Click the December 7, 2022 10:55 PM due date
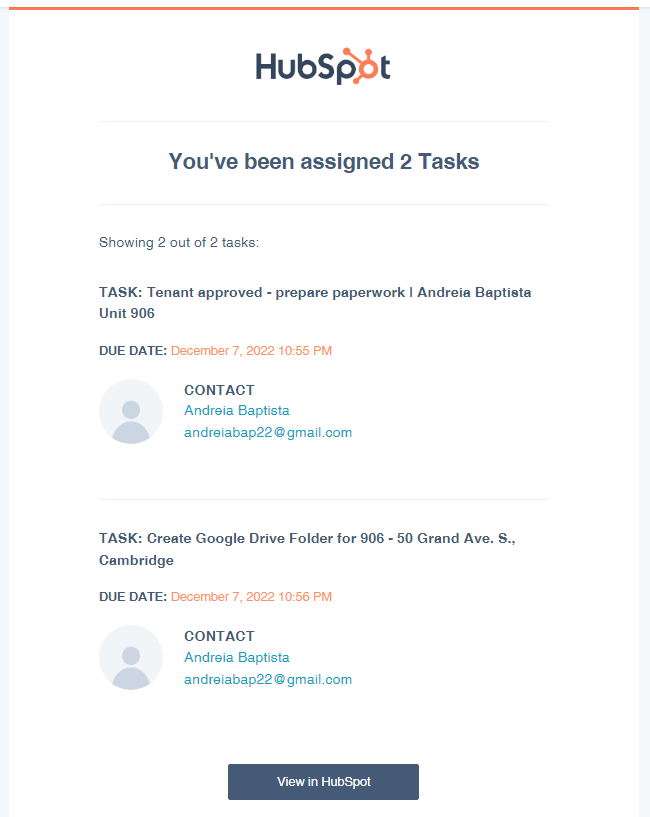 pos(251,351)
